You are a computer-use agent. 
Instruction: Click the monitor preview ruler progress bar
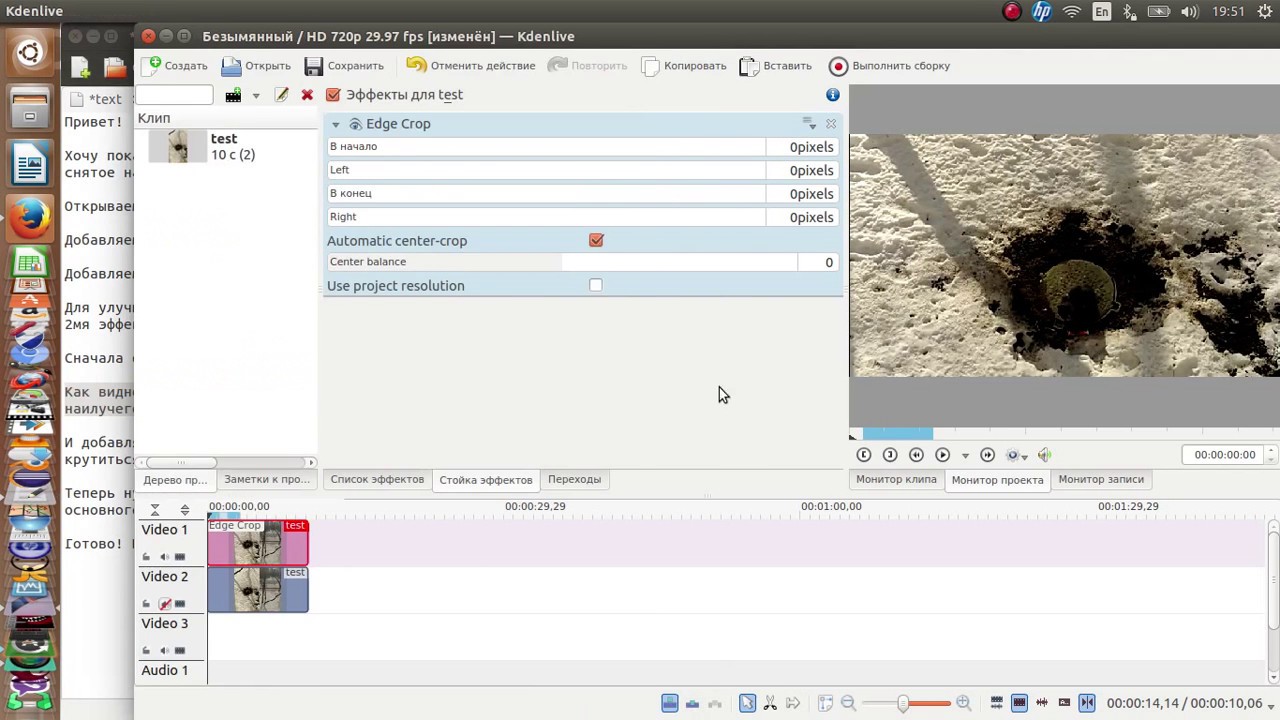(x=1064, y=433)
